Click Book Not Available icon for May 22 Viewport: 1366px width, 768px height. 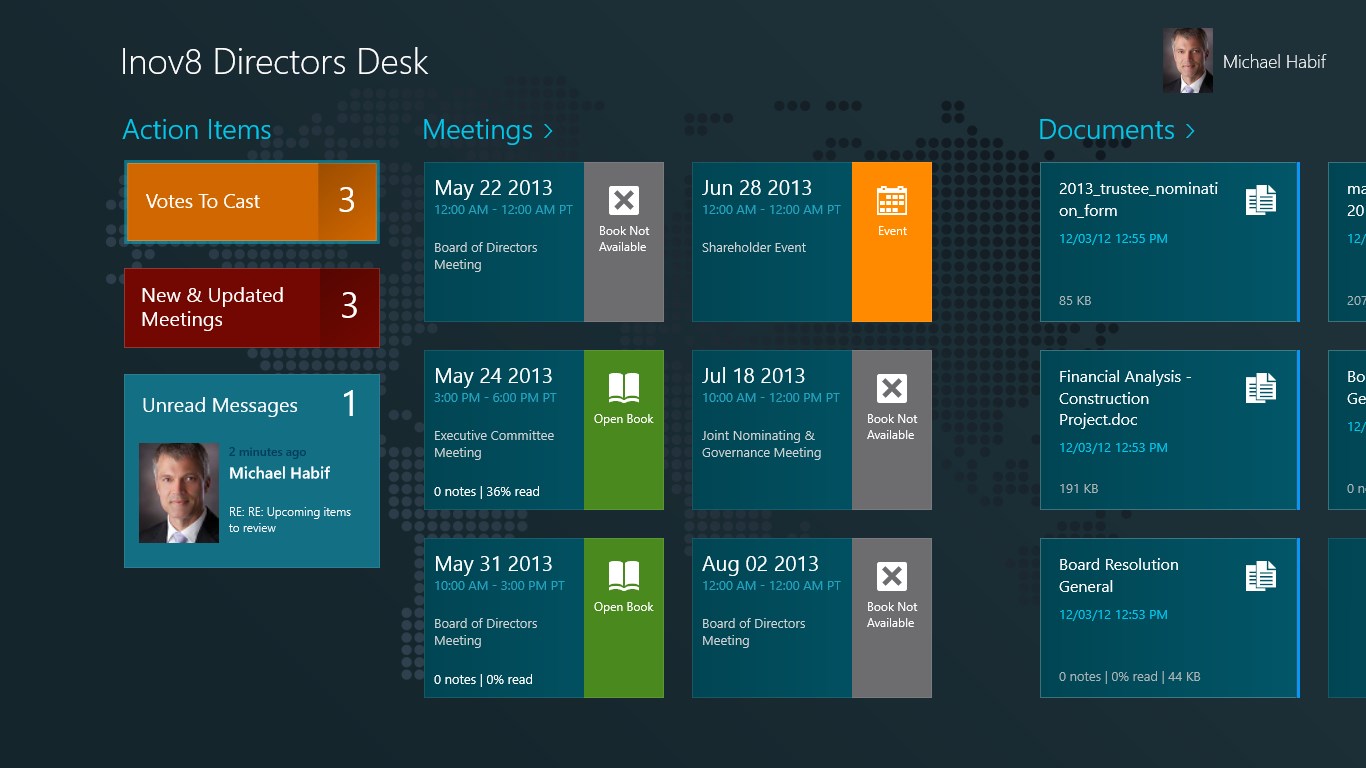[x=624, y=201]
